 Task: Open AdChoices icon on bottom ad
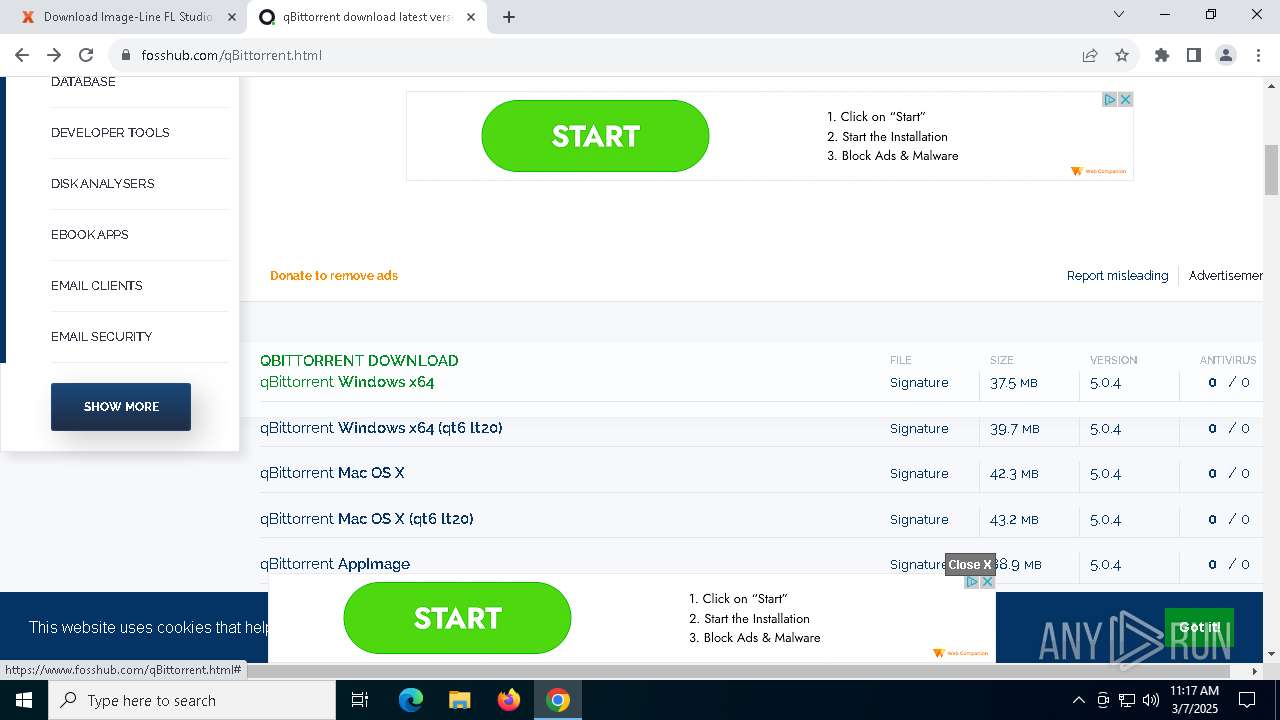pyautogui.click(x=972, y=581)
